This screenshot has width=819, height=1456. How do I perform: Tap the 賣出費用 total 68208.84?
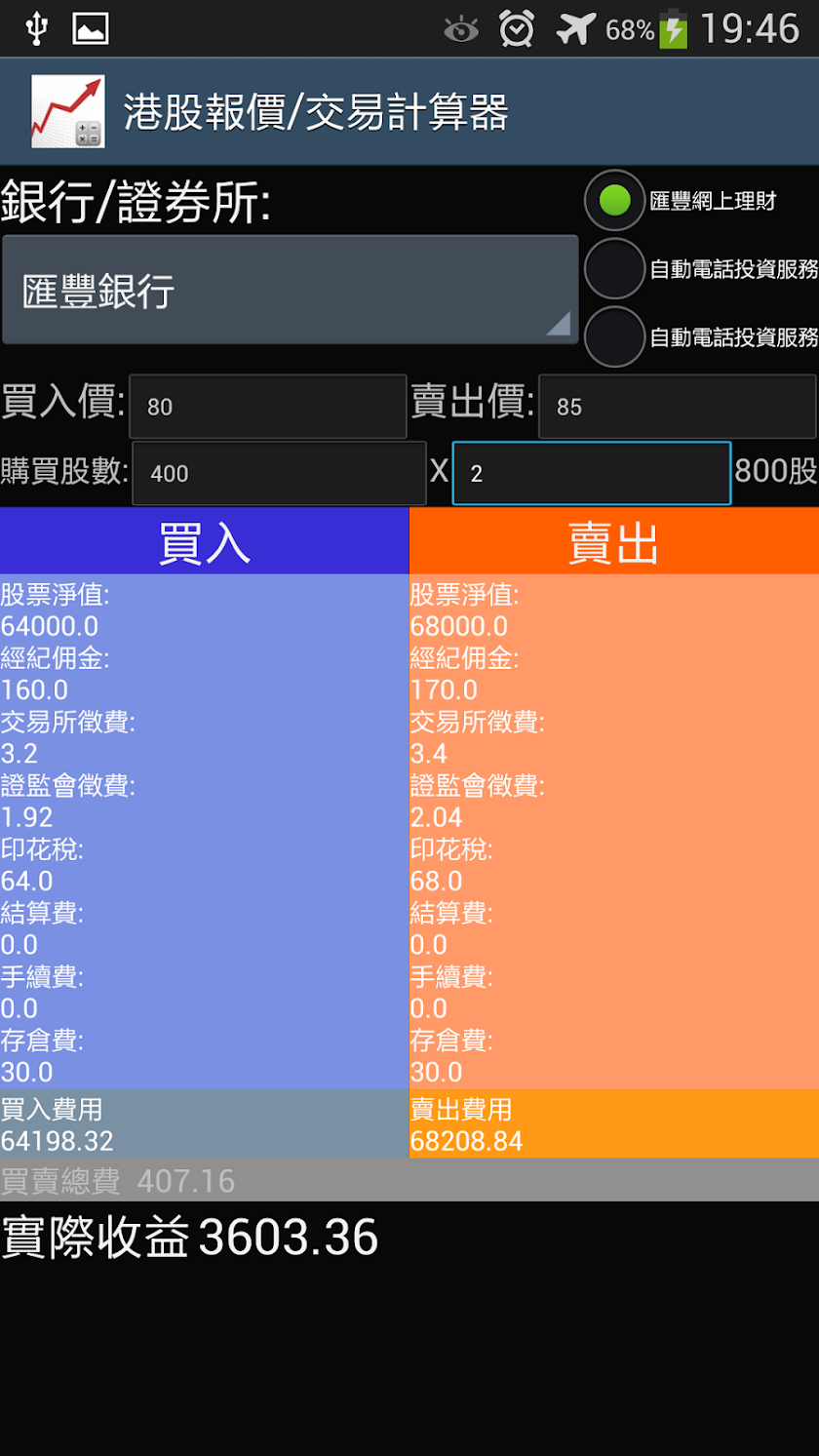[x=467, y=1141]
